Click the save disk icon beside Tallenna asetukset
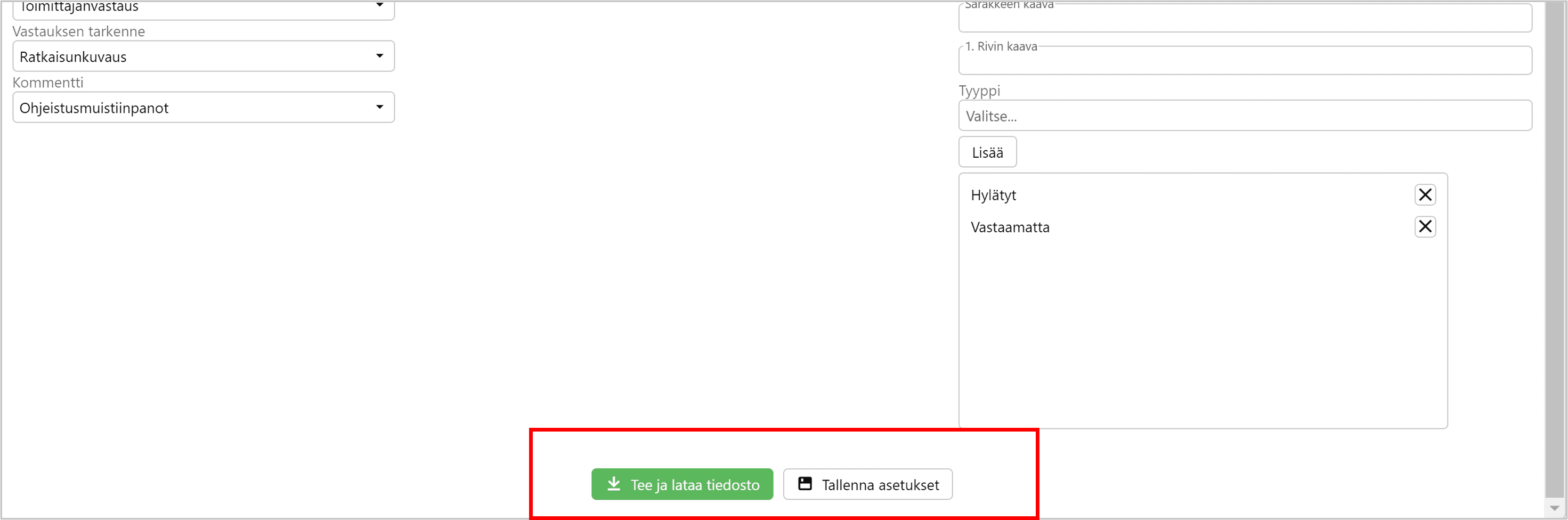Screen dimensions: 1568x520 805,484
